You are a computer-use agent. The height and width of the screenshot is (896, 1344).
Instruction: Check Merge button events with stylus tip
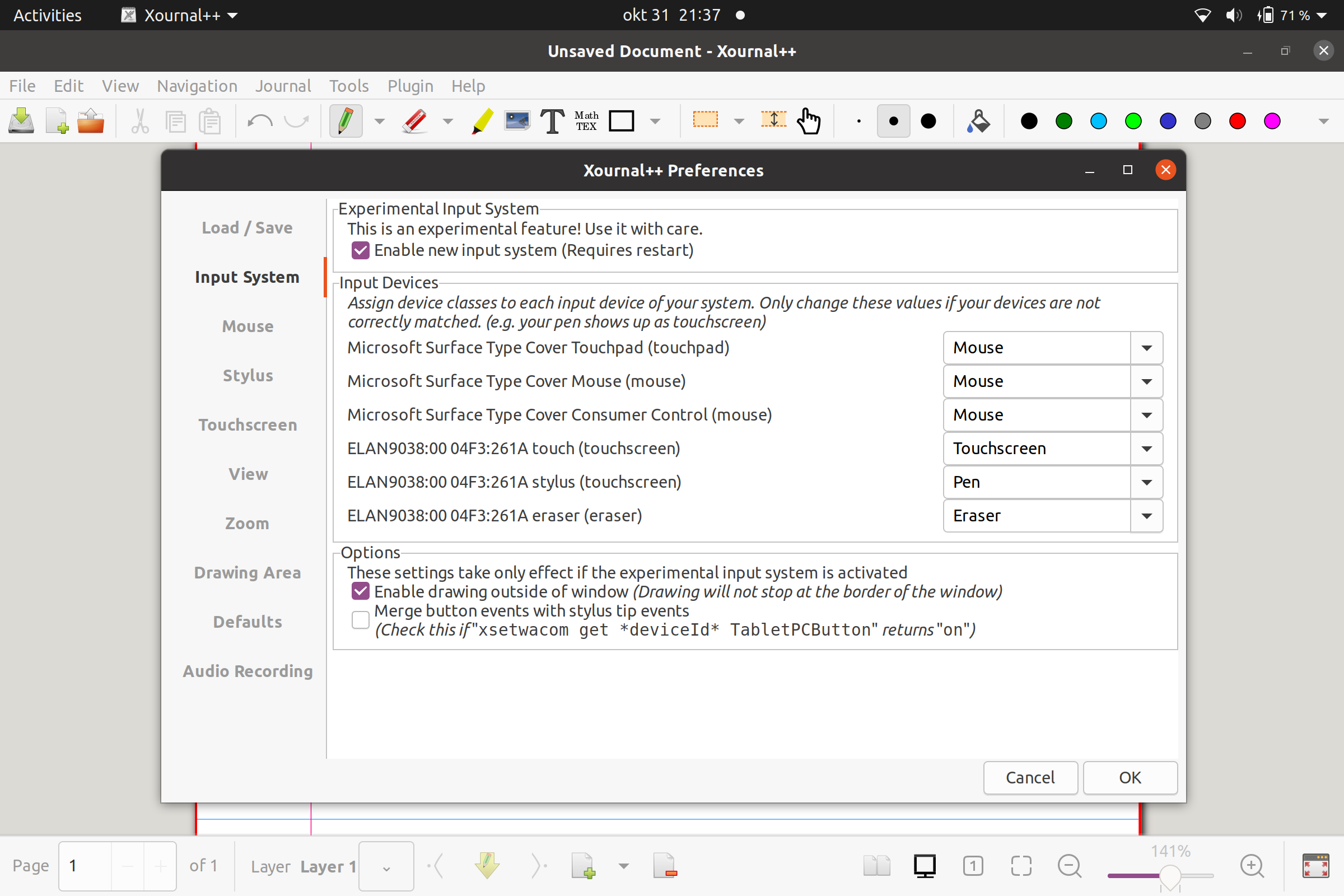360,619
